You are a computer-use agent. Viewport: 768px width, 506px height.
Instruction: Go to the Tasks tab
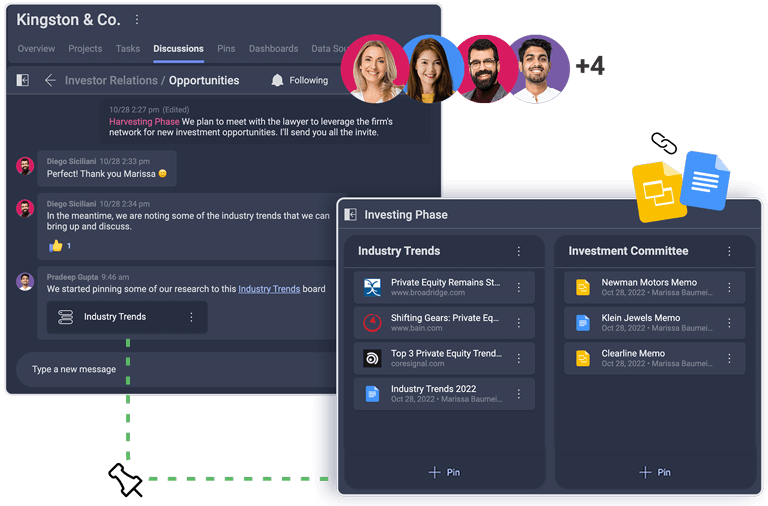[128, 48]
